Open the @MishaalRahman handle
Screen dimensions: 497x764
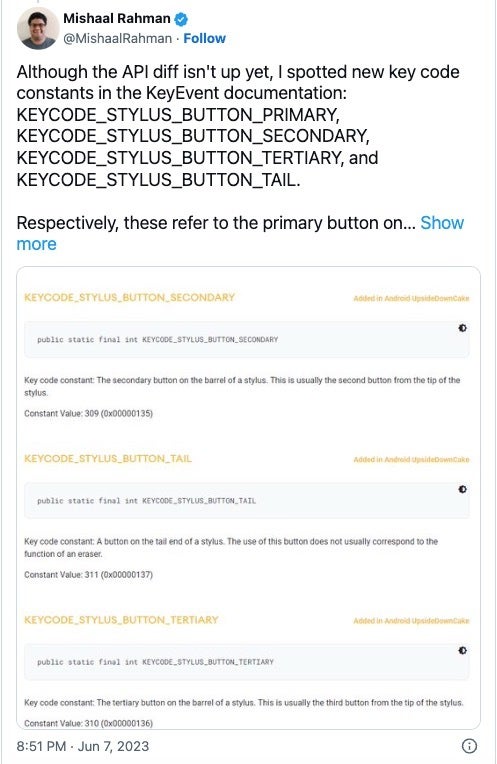pyautogui.click(x=117, y=38)
